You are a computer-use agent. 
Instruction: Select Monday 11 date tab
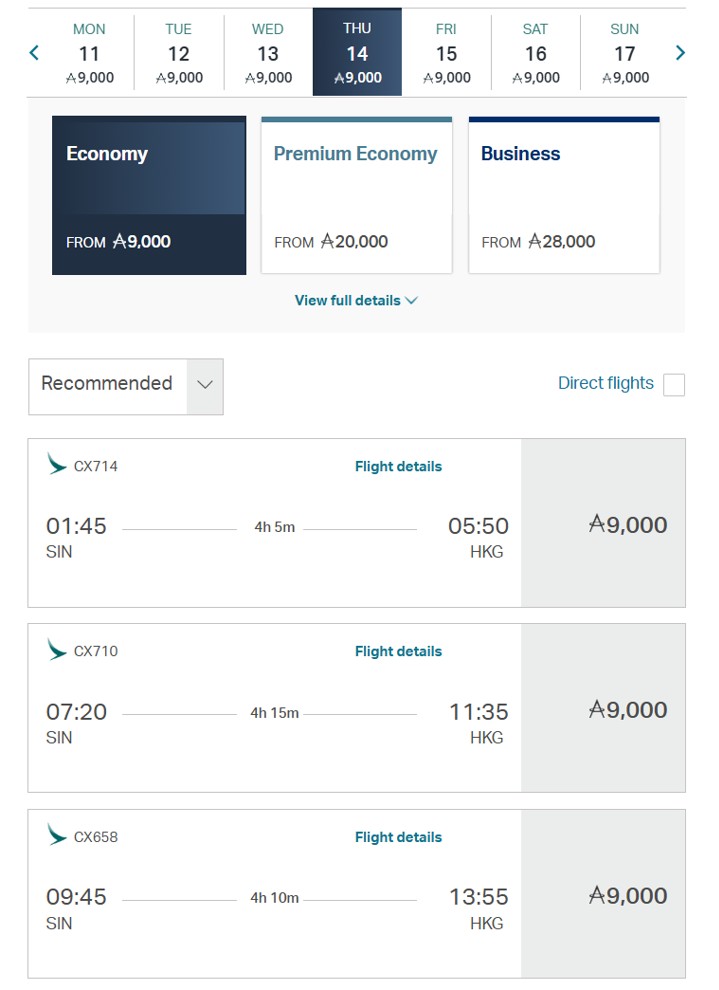(89, 53)
